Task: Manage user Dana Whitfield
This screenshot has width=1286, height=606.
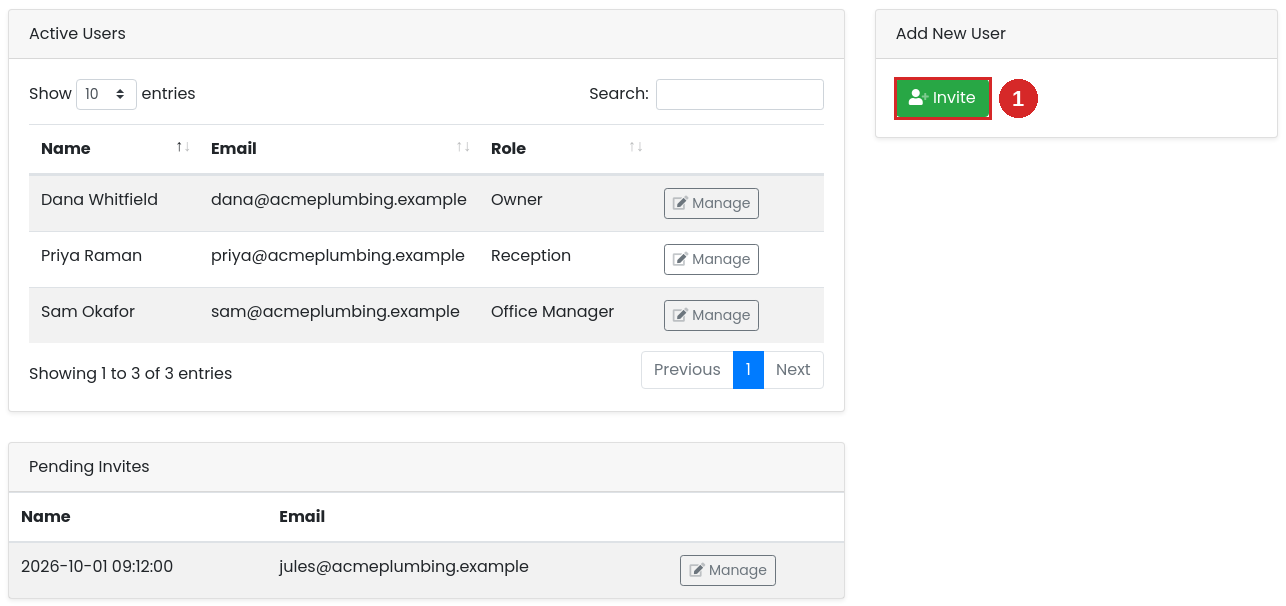Action: 711,203
